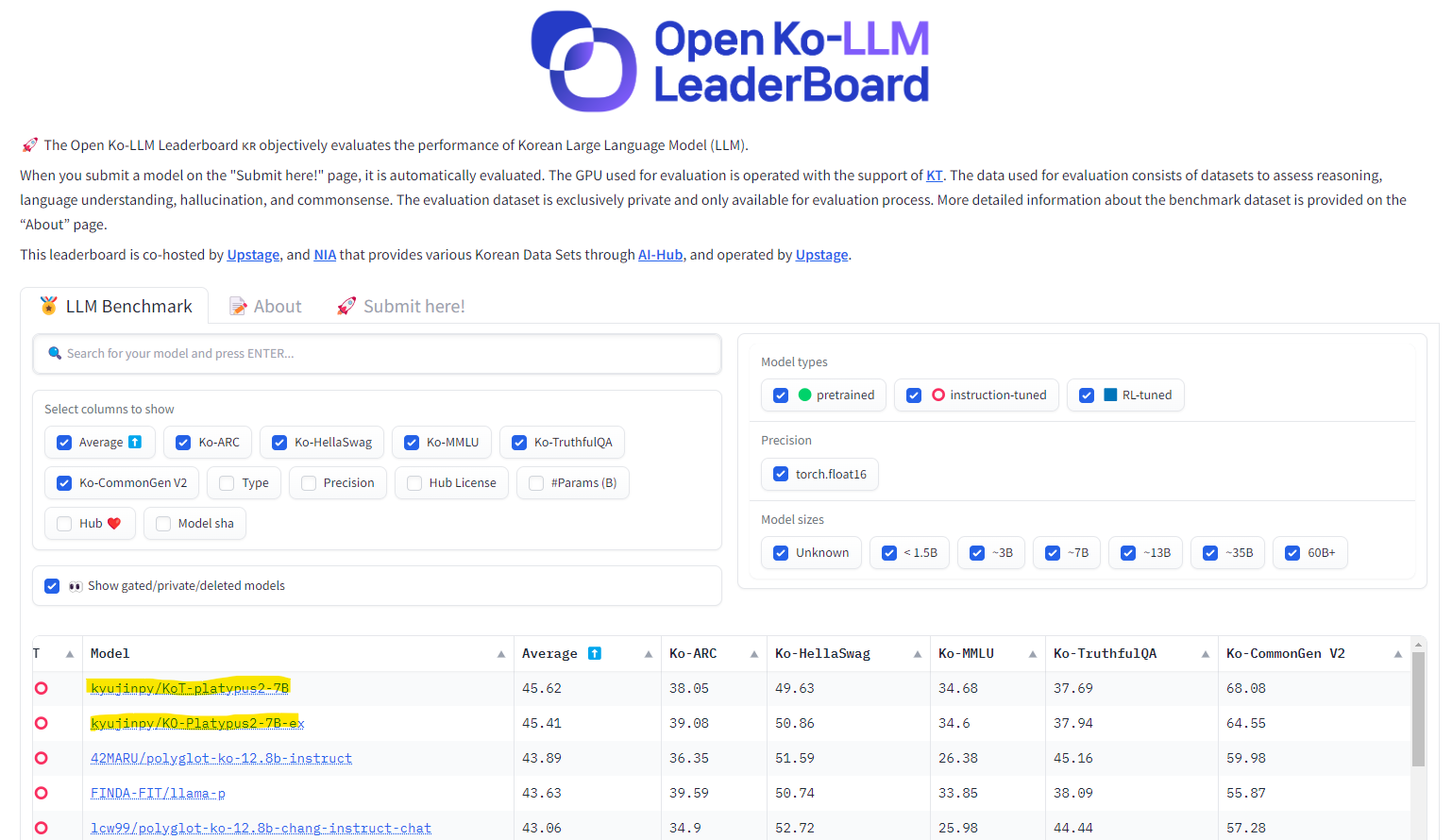Click the up-arrow icon in Average column header
The image size is (1452, 840).
595,653
